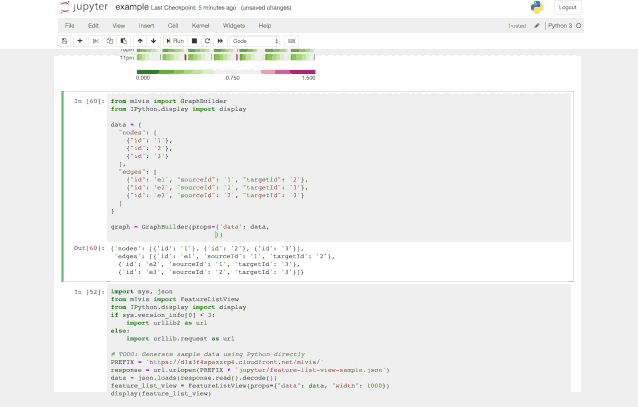Click the save and checkpoint icon
Image resolution: width=638 pixels, height=407 pixels.
(x=65, y=40)
